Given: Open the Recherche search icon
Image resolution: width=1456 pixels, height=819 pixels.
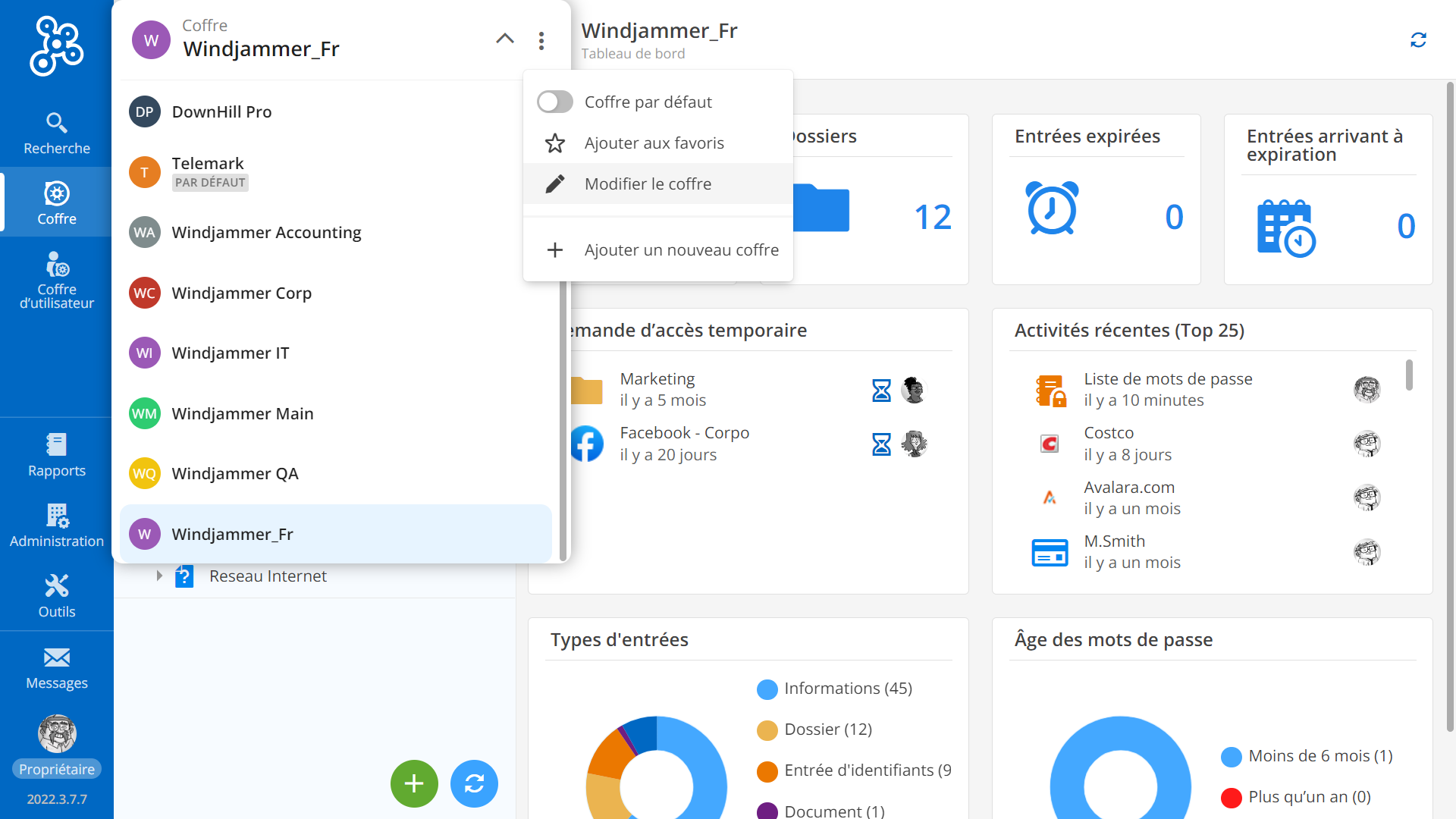Looking at the screenshot, I should point(56,124).
